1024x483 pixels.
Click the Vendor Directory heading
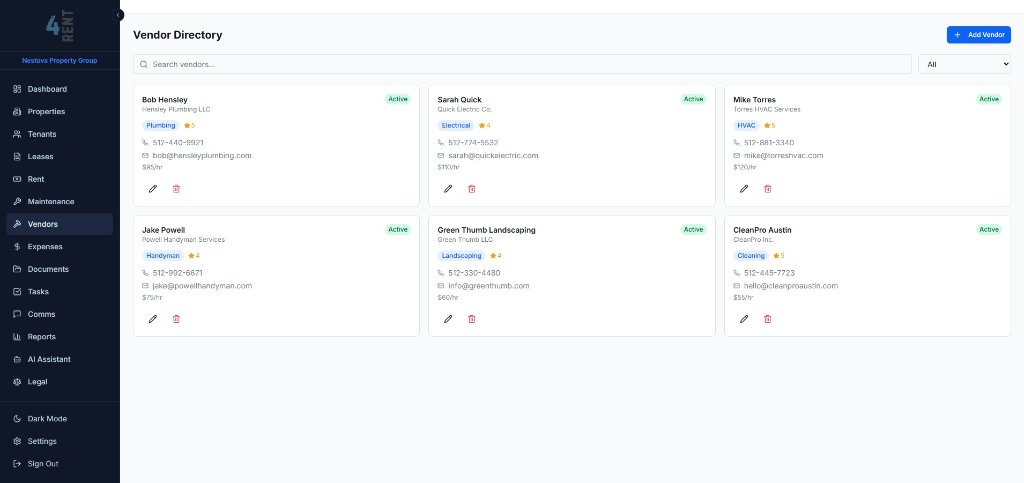point(178,35)
